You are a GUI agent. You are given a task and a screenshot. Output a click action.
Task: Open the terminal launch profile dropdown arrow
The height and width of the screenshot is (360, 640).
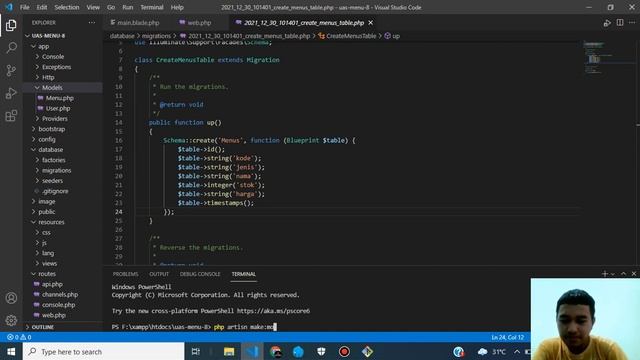[x=613, y=274]
